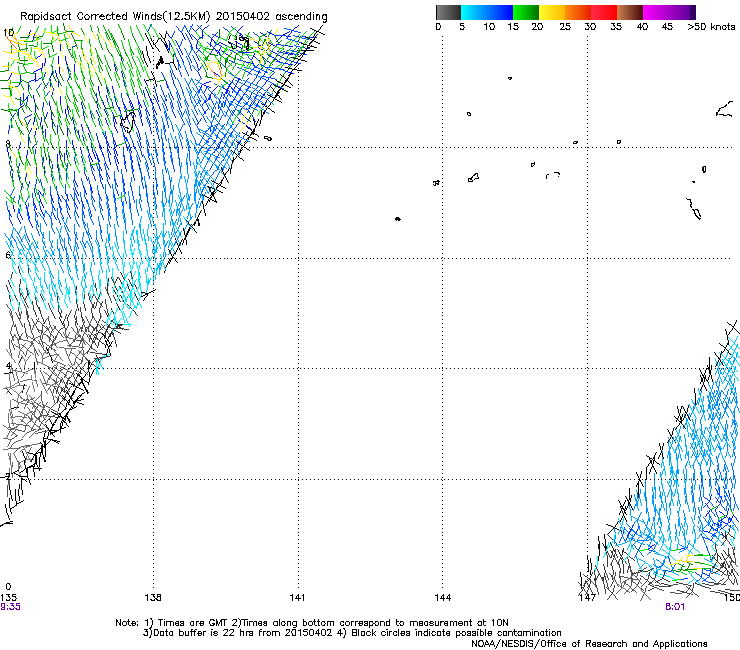Click the longitude label 147
The width and height of the screenshot is (740, 650).
point(587,598)
